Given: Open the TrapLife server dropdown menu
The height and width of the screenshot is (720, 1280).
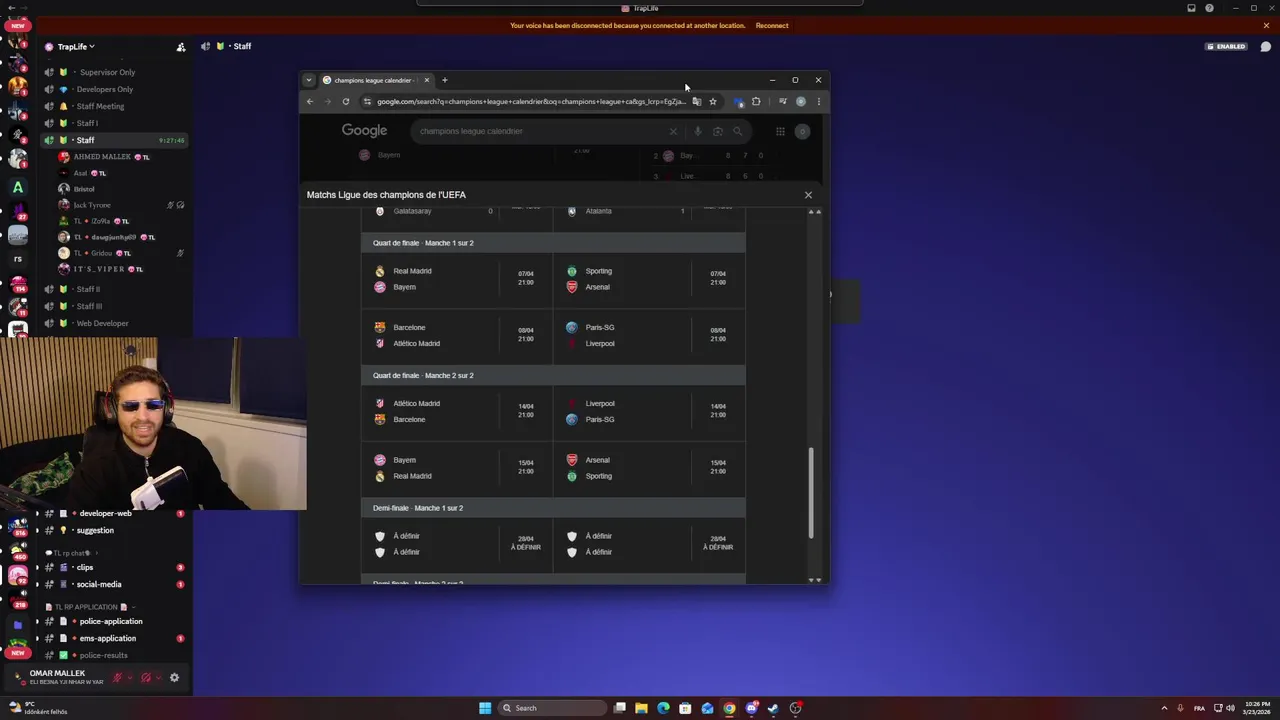Looking at the screenshot, I should [76, 46].
